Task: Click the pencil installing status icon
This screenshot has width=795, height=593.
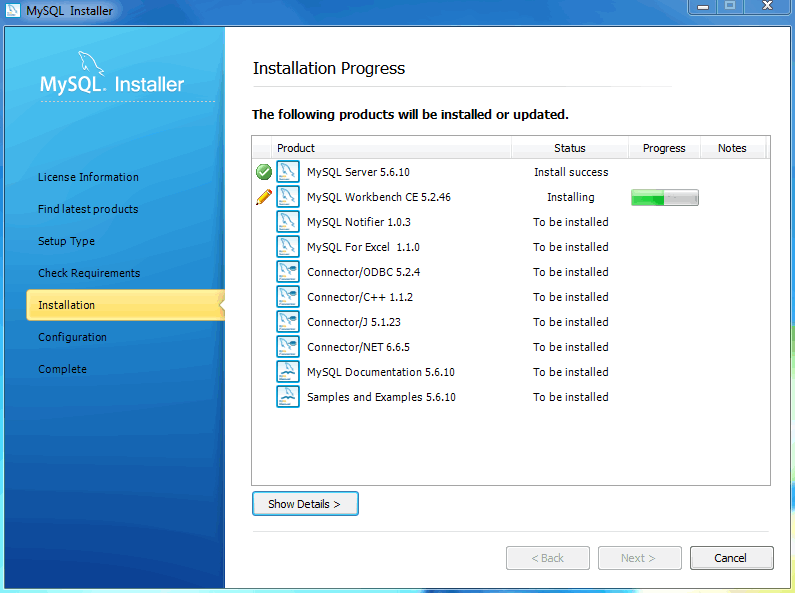Action: (x=264, y=197)
